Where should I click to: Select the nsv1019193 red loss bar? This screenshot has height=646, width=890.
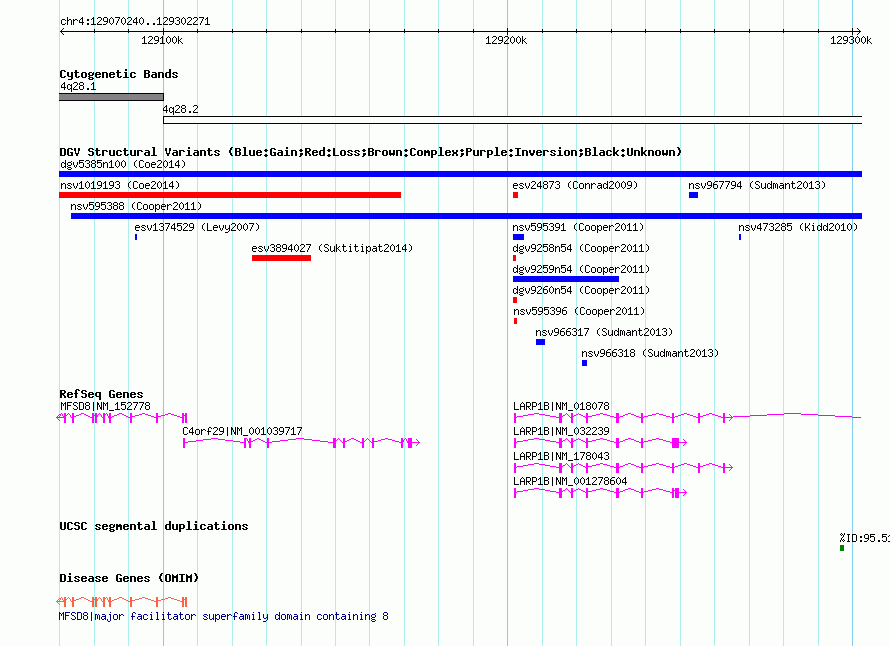coord(230,195)
